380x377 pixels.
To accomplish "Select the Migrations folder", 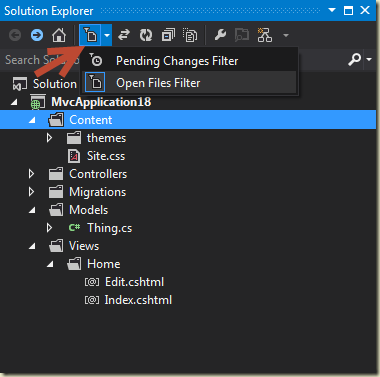I will (x=98, y=192).
